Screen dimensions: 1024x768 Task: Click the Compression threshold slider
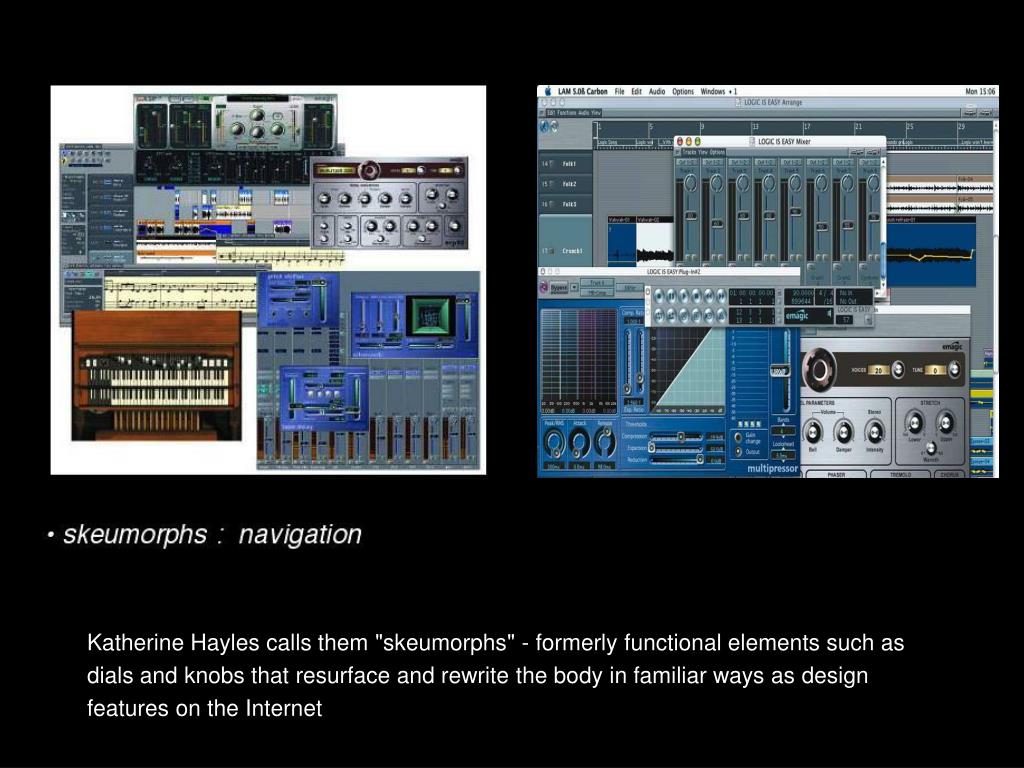[x=677, y=437]
